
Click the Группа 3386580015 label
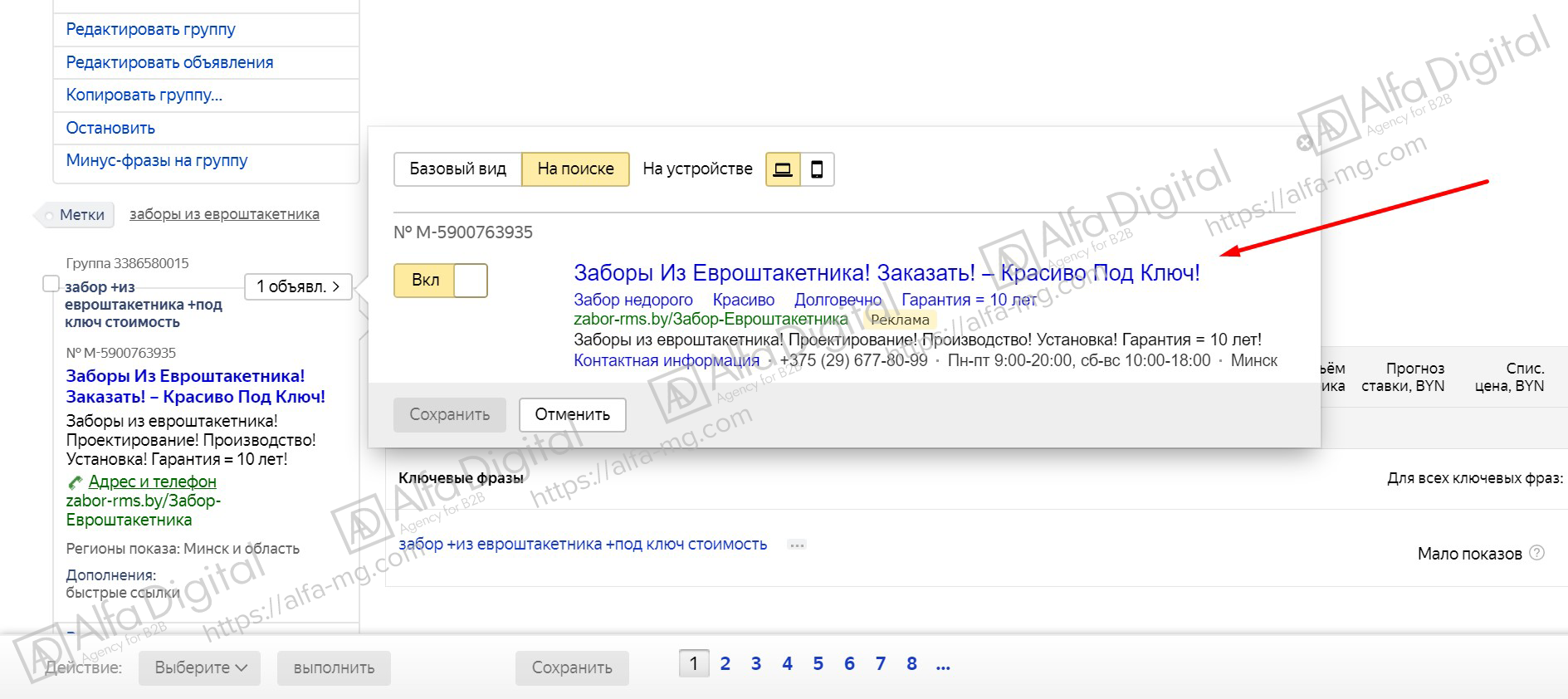click(127, 263)
